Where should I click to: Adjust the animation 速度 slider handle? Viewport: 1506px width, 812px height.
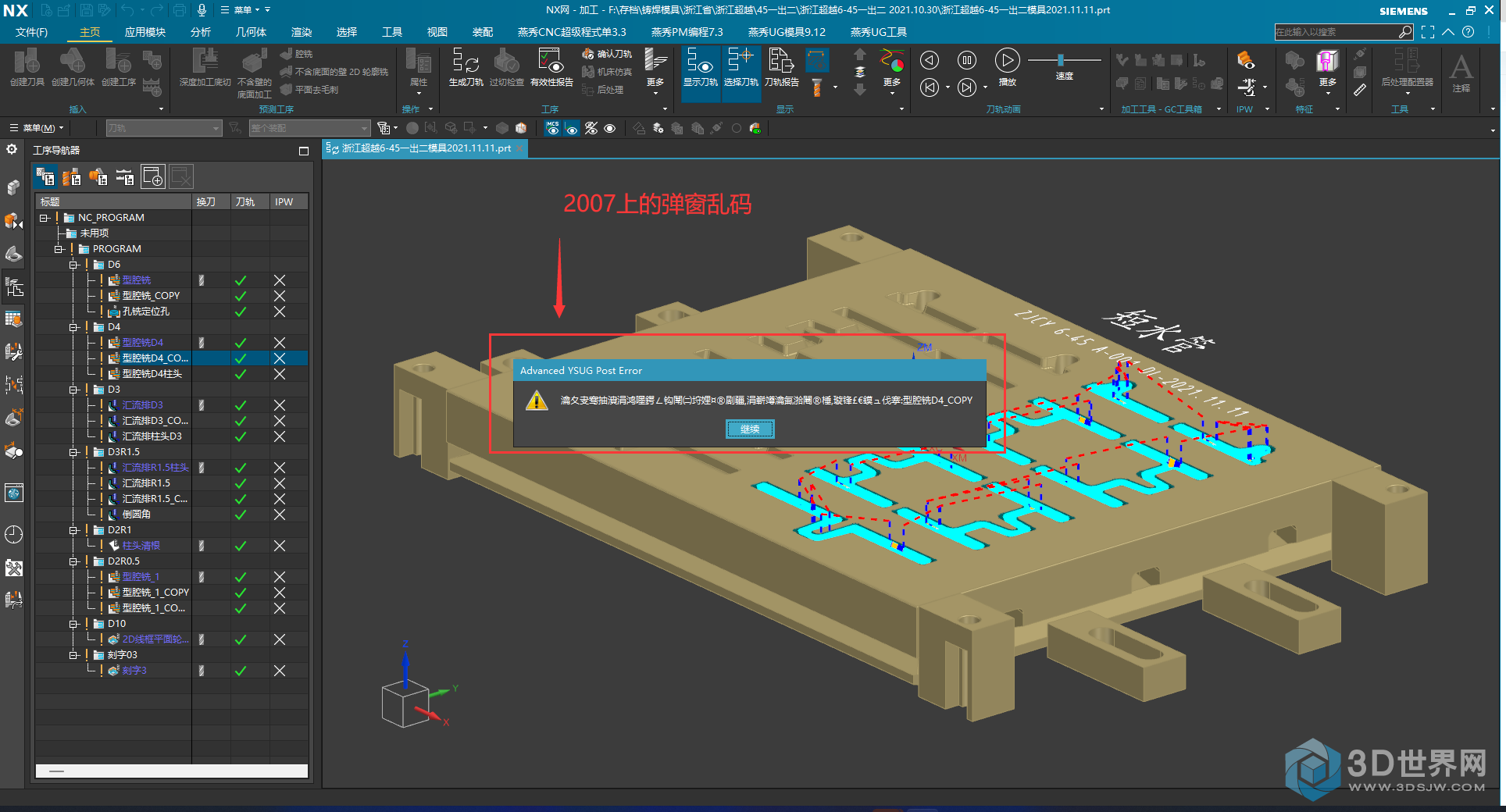point(1060,60)
